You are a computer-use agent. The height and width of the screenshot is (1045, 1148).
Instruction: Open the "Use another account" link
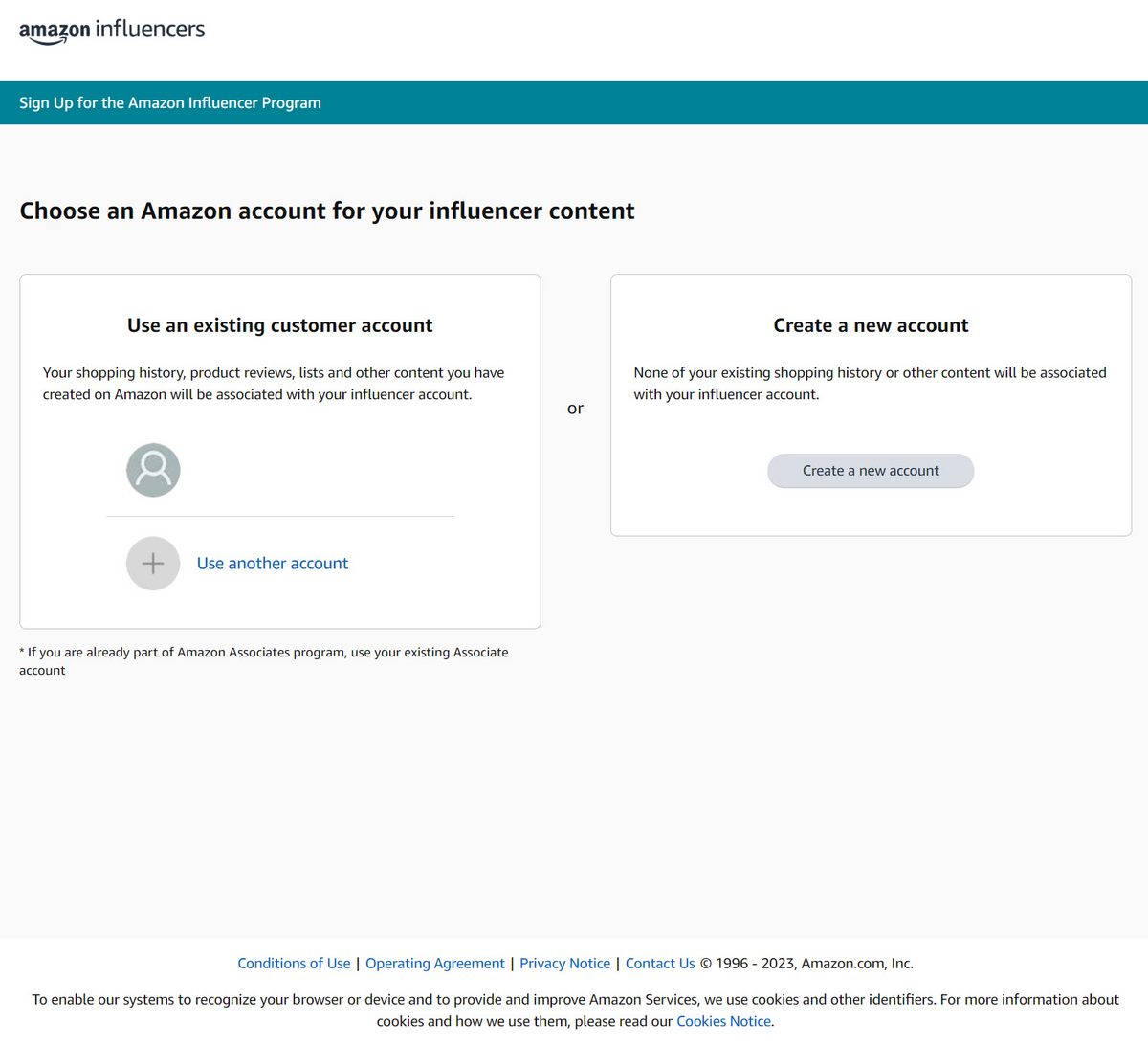tap(272, 564)
